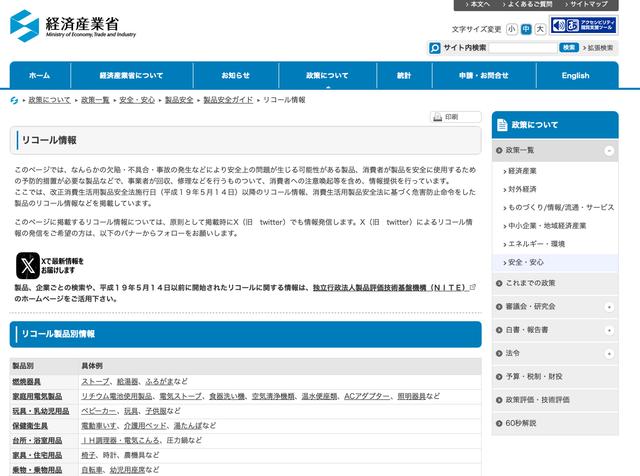Open the リチウム電池使用製品 recall link
This screenshot has width=640, height=476.
point(112,396)
